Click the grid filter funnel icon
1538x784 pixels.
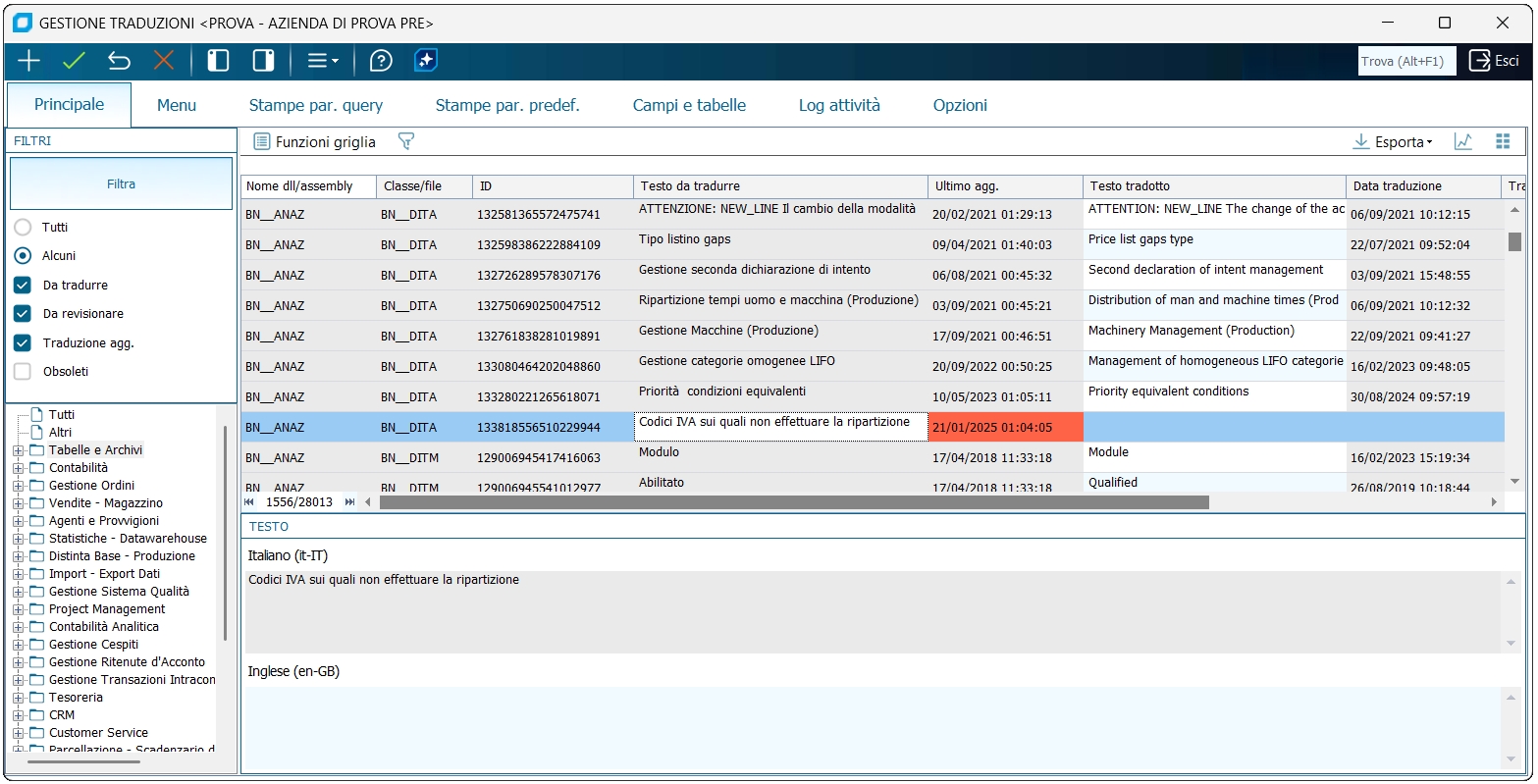coord(405,141)
